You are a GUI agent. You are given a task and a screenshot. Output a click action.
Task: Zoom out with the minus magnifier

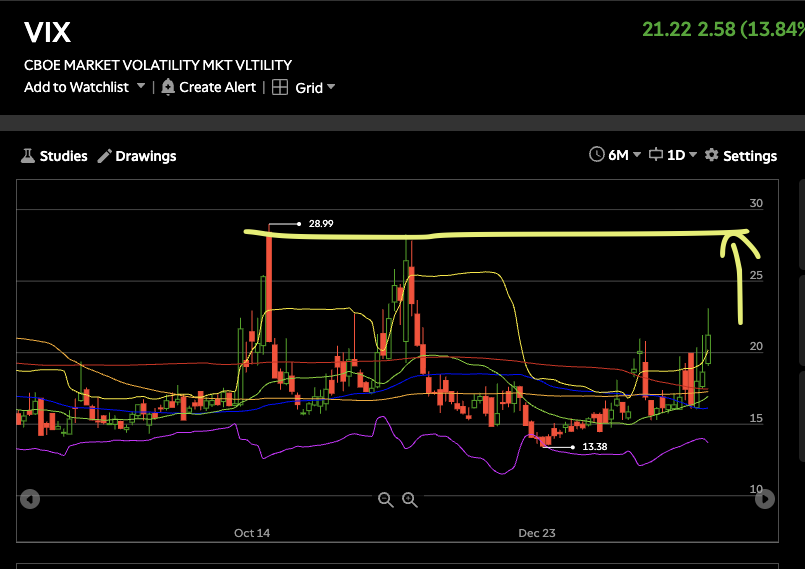(386, 500)
